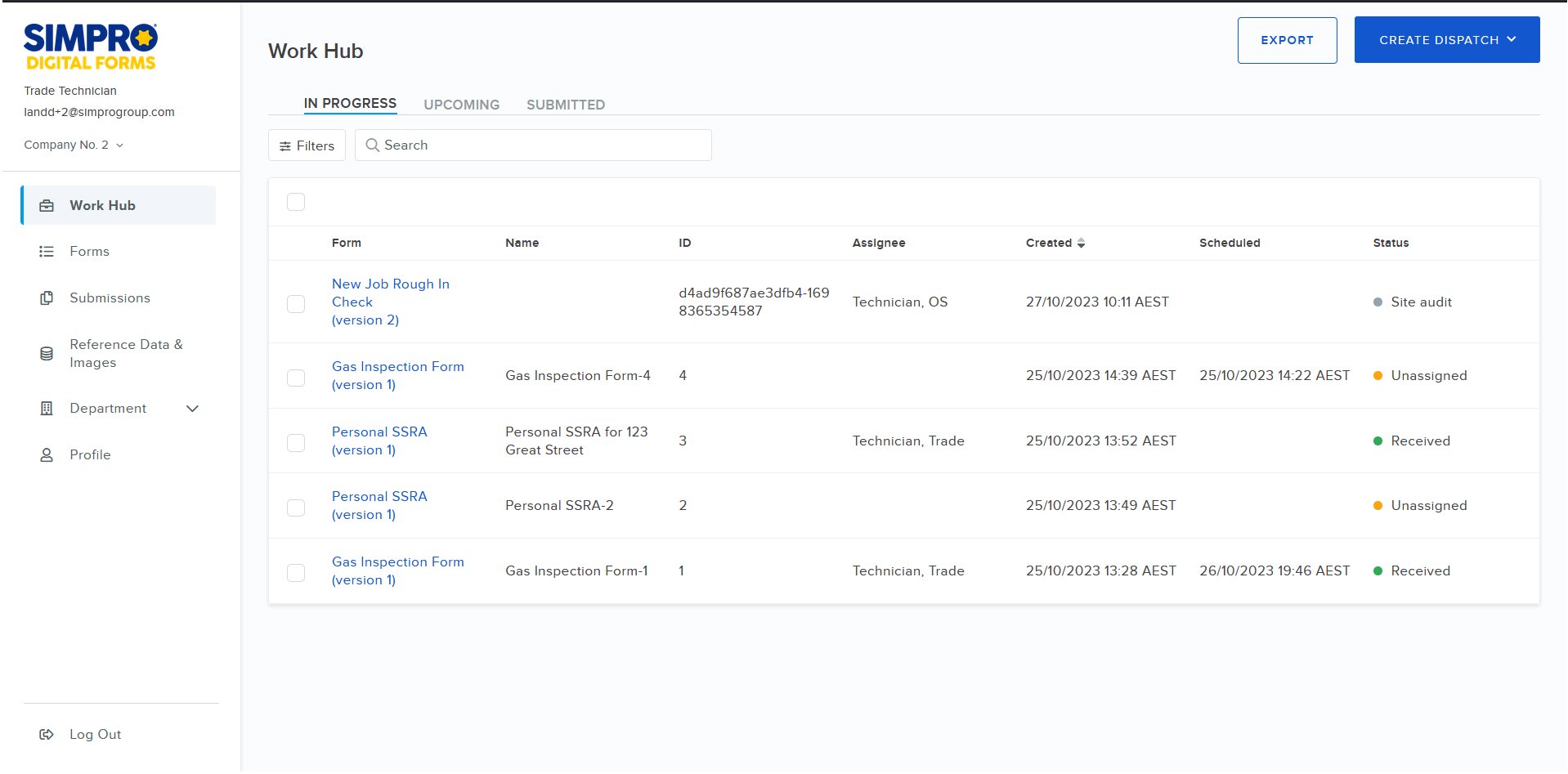This screenshot has height=774, width=1568.
Task: Click the Log Out icon
Action: 47,734
